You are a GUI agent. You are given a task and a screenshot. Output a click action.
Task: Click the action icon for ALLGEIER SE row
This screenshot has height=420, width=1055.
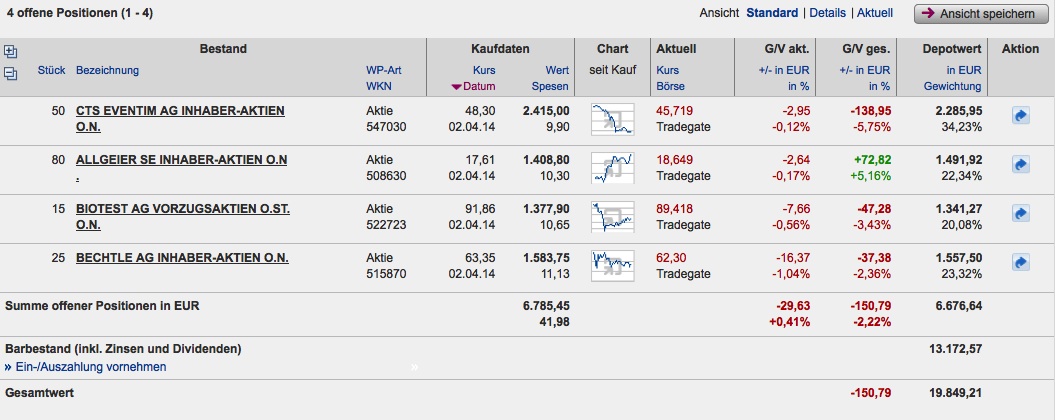[1021, 164]
